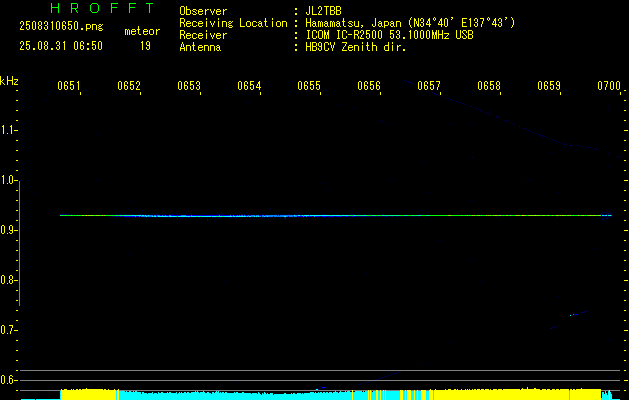This screenshot has height=400, width=629.
Task: Click the timestamp 25.08.31 06:50
Action: (61, 46)
